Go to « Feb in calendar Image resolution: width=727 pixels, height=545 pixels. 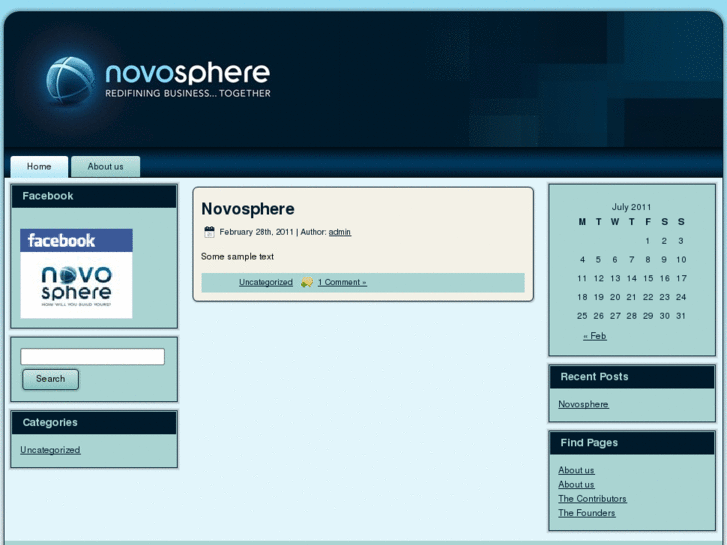point(594,336)
